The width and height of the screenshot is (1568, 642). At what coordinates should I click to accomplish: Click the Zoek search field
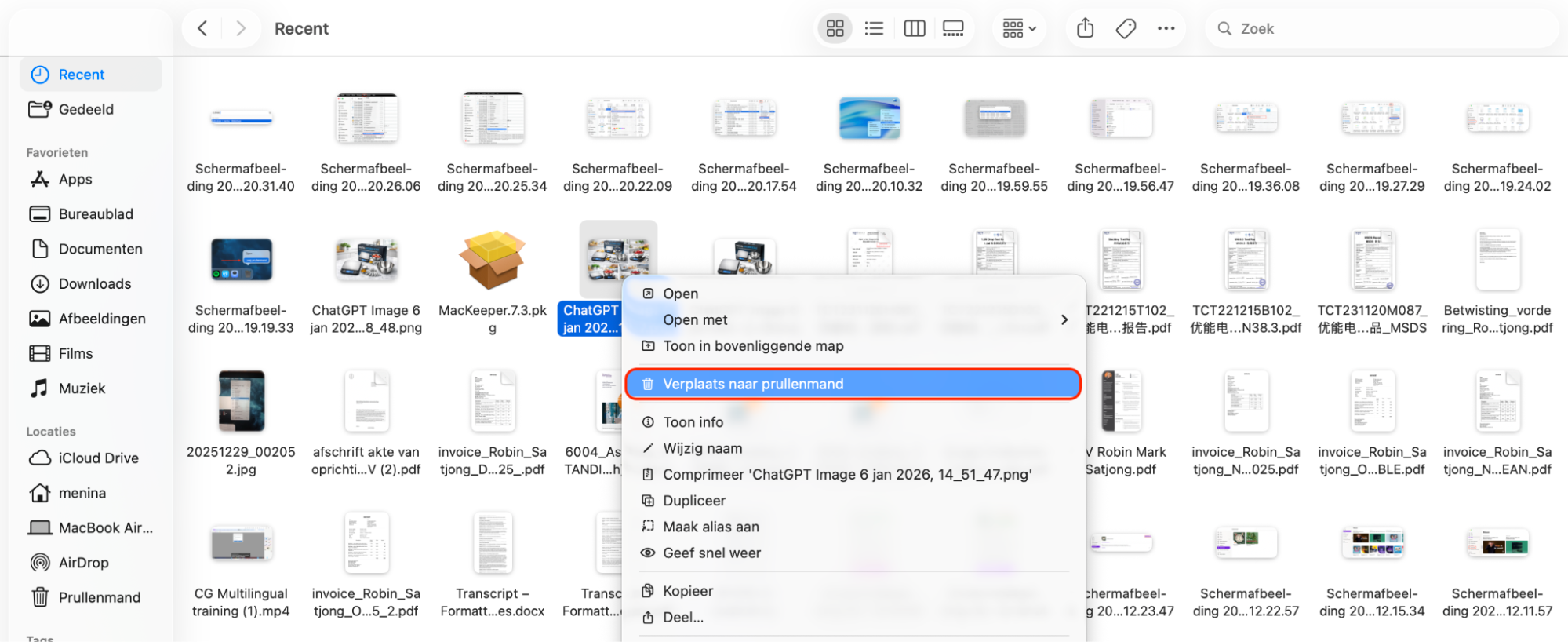pos(1381,28)
